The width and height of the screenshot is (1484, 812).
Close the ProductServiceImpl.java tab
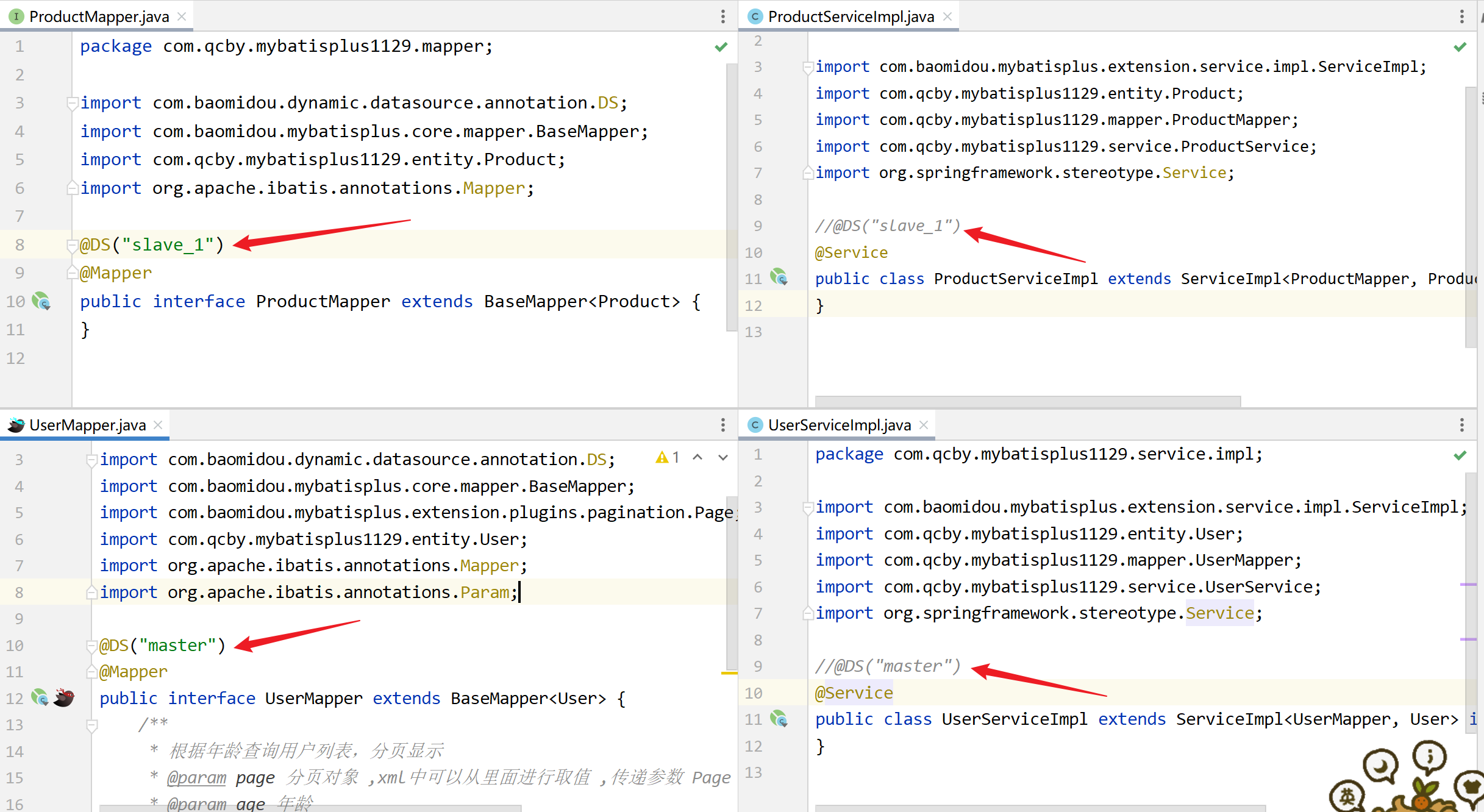pyautogui.click(x=947, y=16)
